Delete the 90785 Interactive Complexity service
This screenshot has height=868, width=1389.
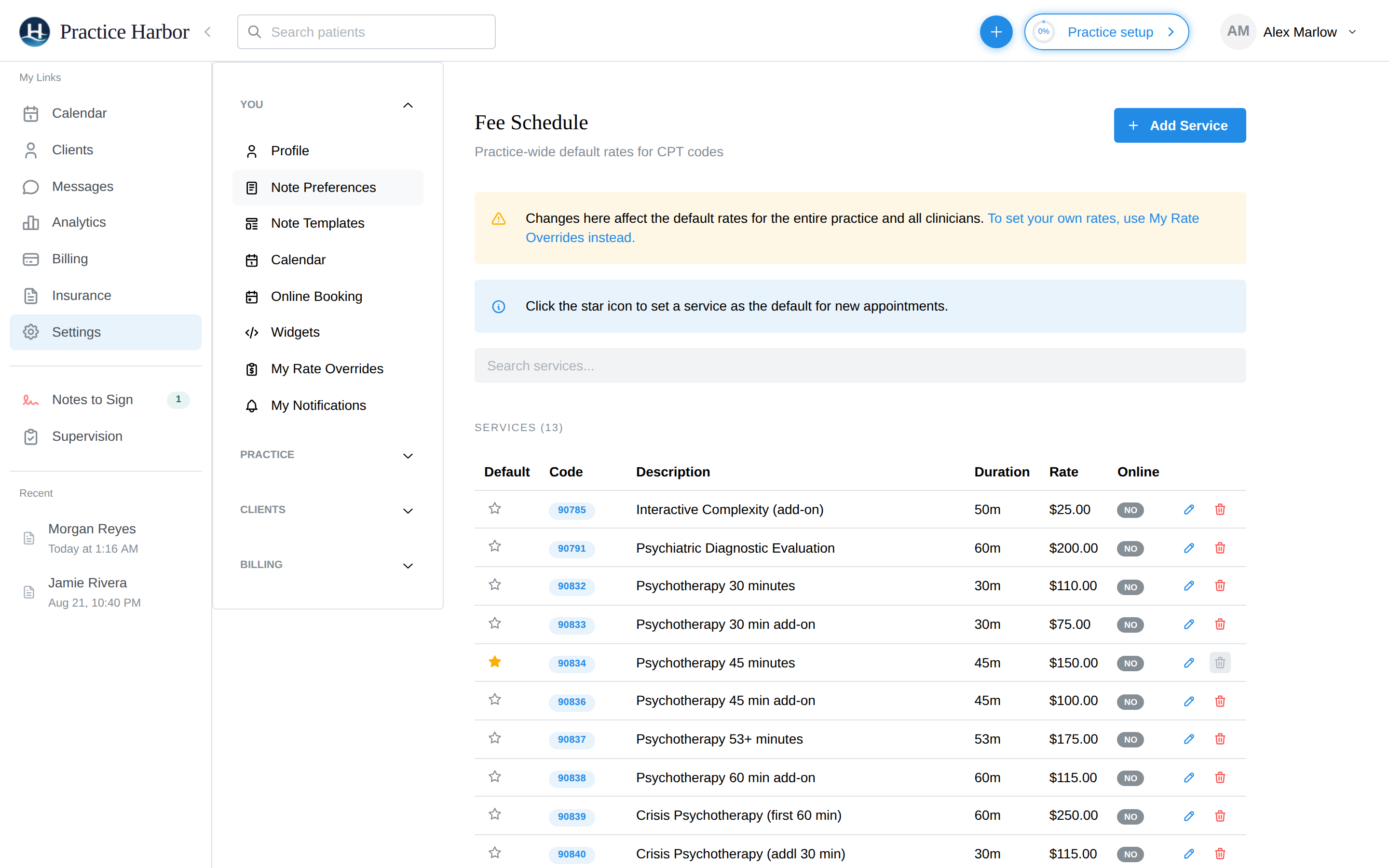[x=1220, y=509]
